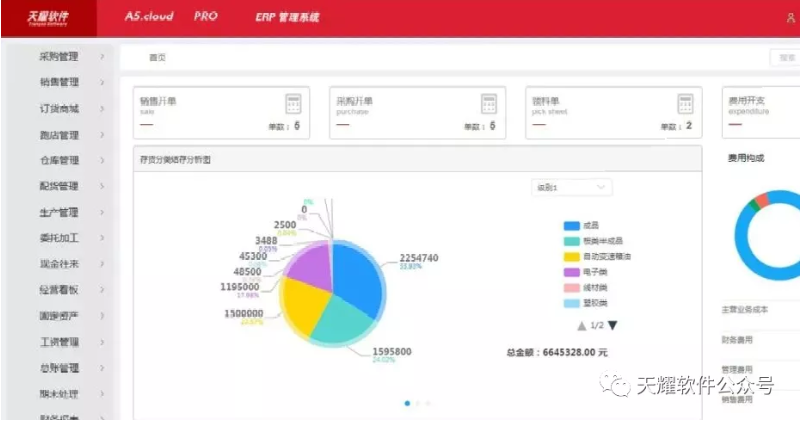Expand the 生产管理 chevron
The image size is (802, 423).
click(x=102, y=212)
